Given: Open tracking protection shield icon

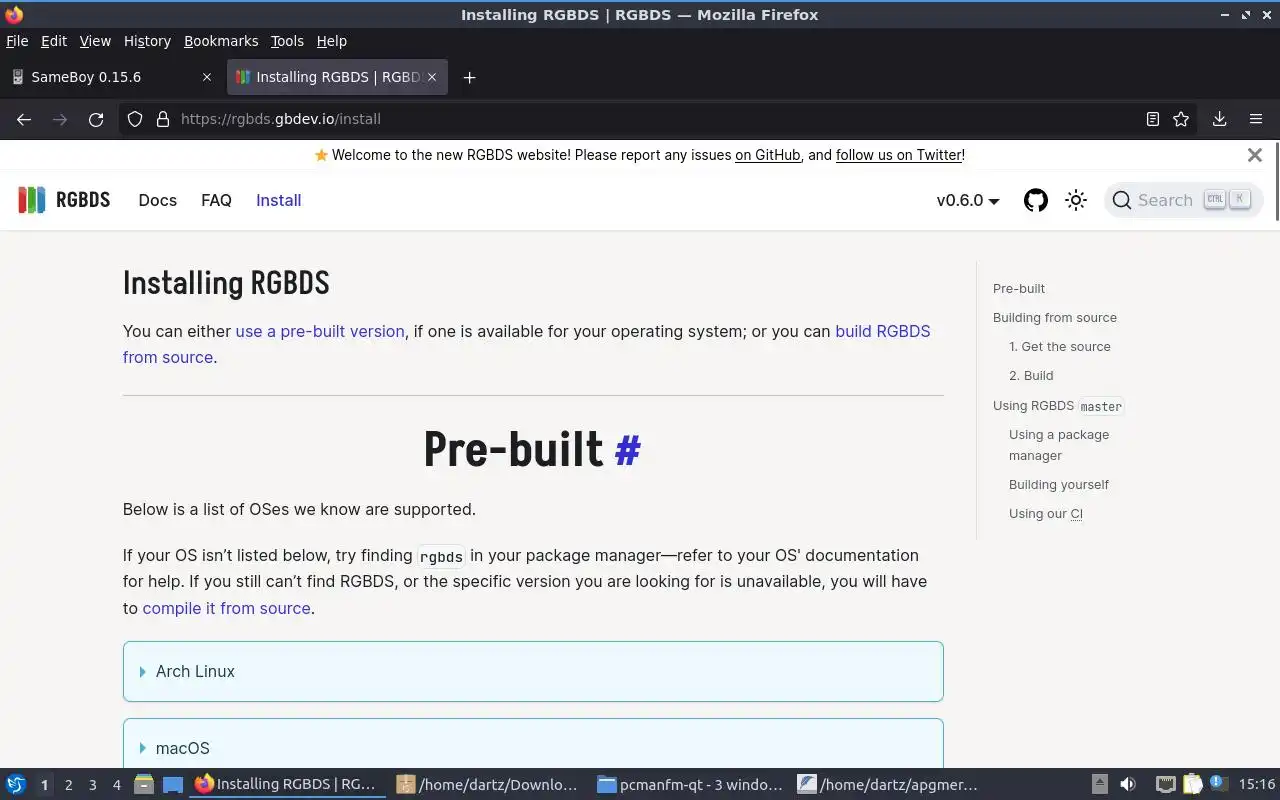Looking at the screenshot, I should (135, 119).
